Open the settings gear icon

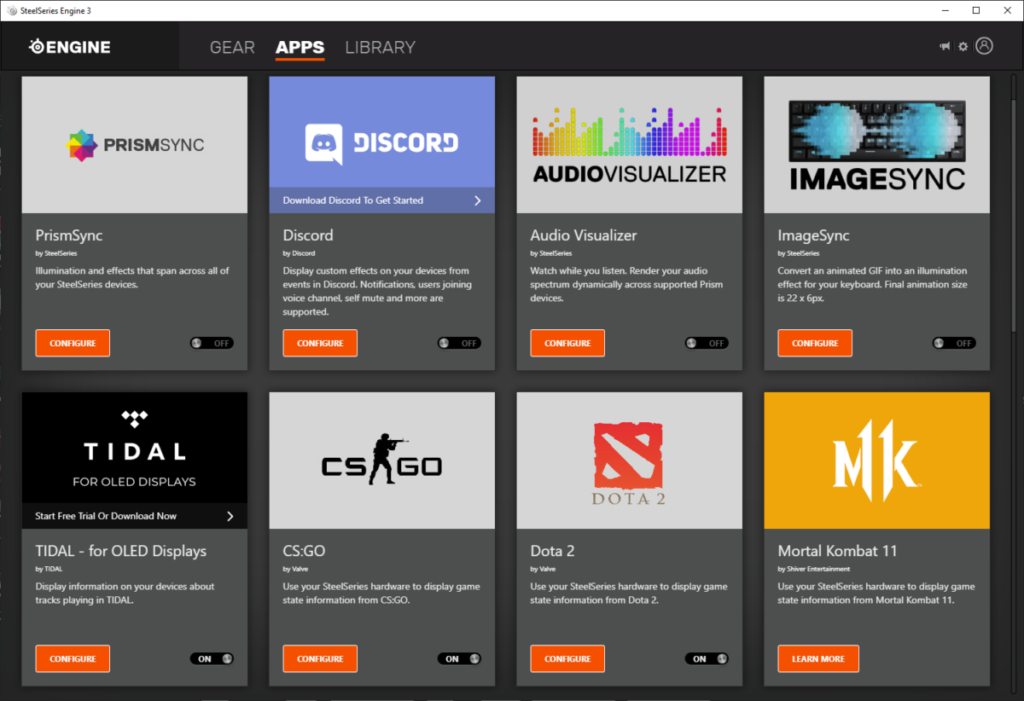[x=963, y=46]
